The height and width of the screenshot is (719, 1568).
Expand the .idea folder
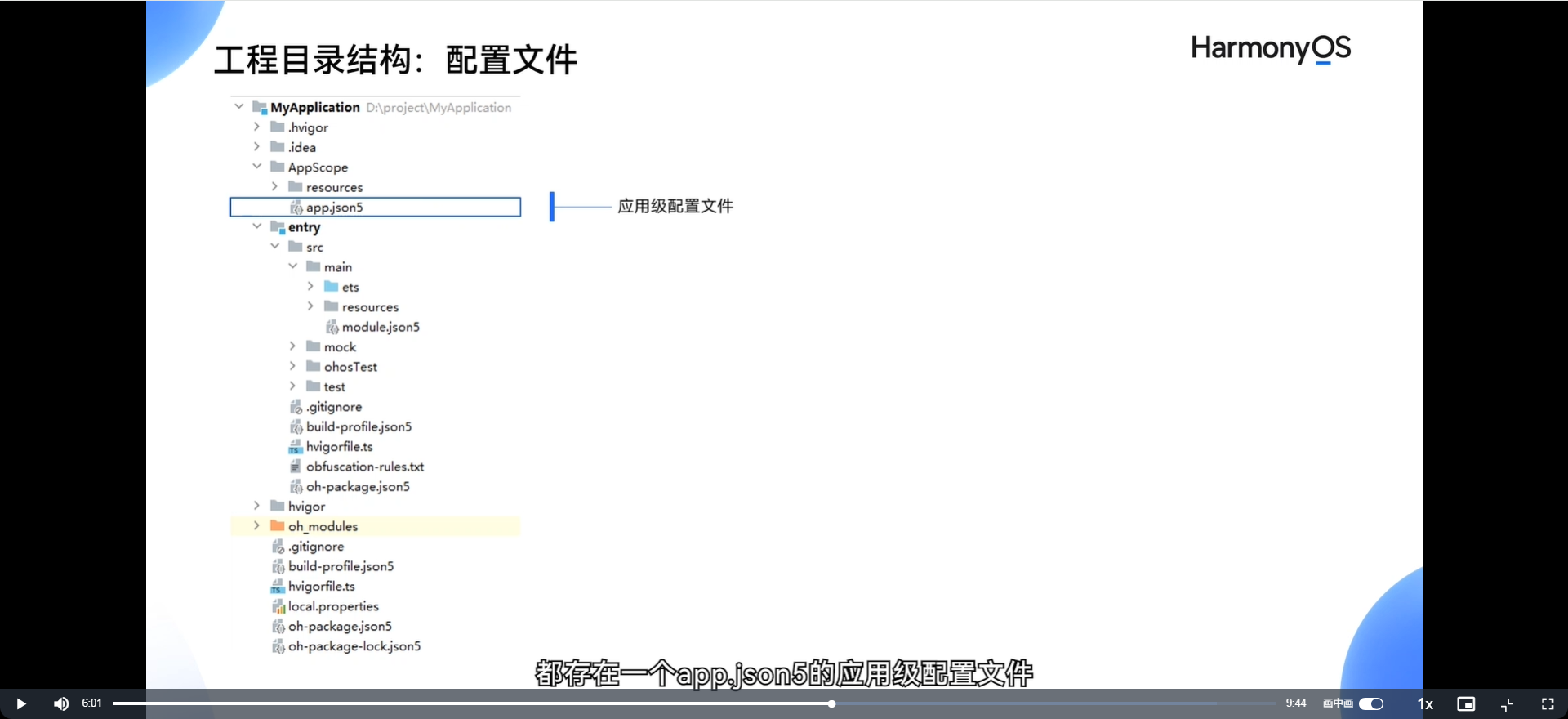pyautogui.click(x=256, y=146)
